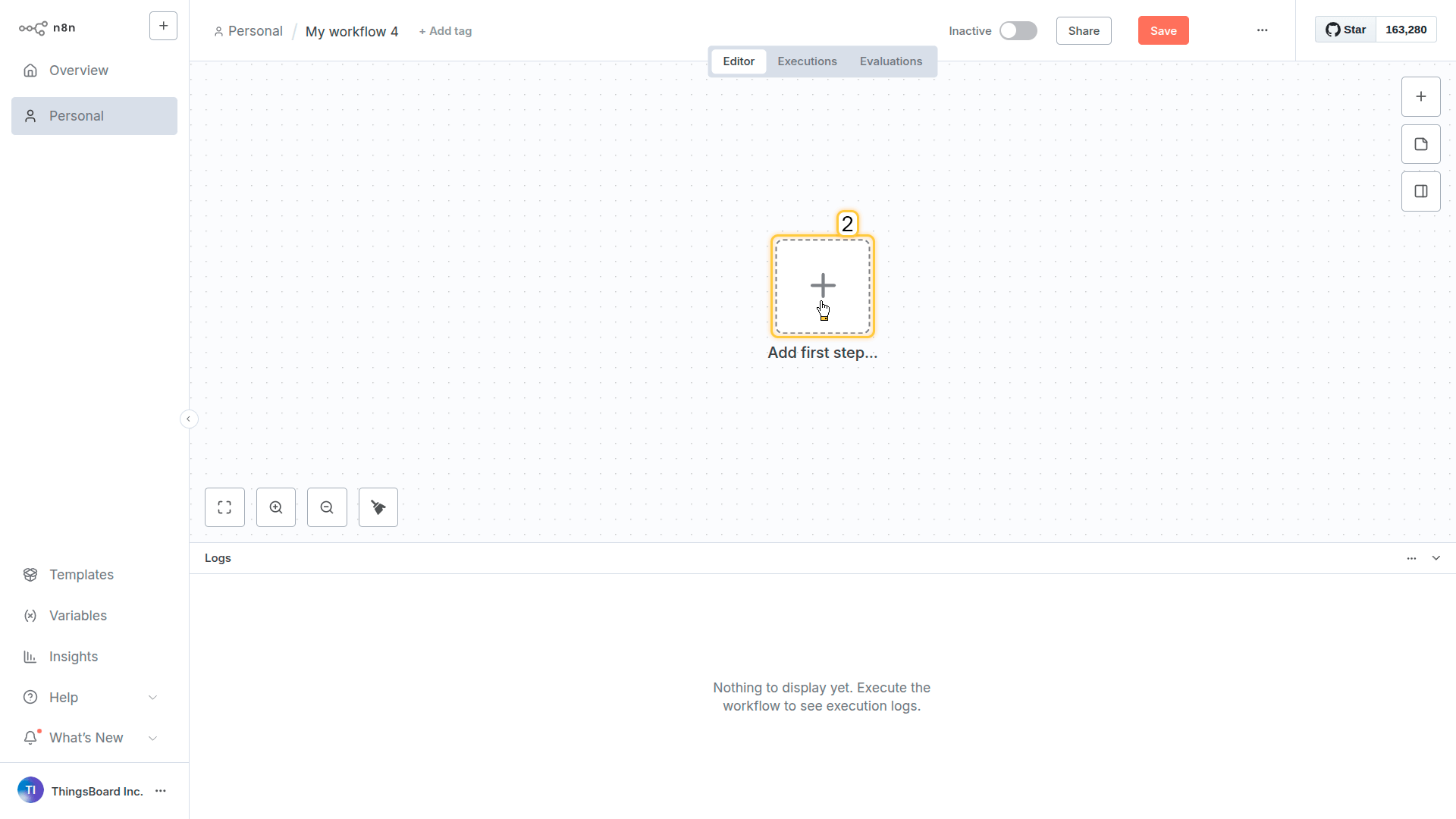Expand the What's New section

(x=152, y=738)
